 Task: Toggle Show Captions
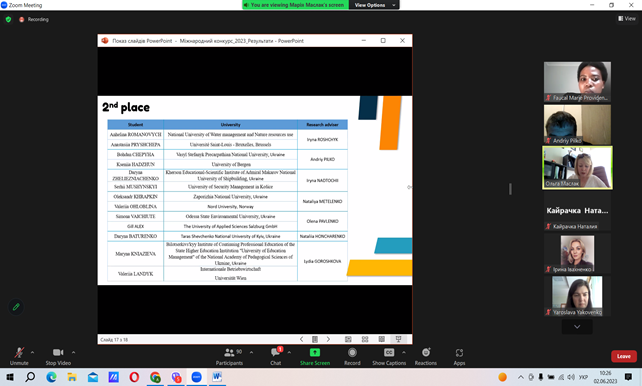coord(389,356)
